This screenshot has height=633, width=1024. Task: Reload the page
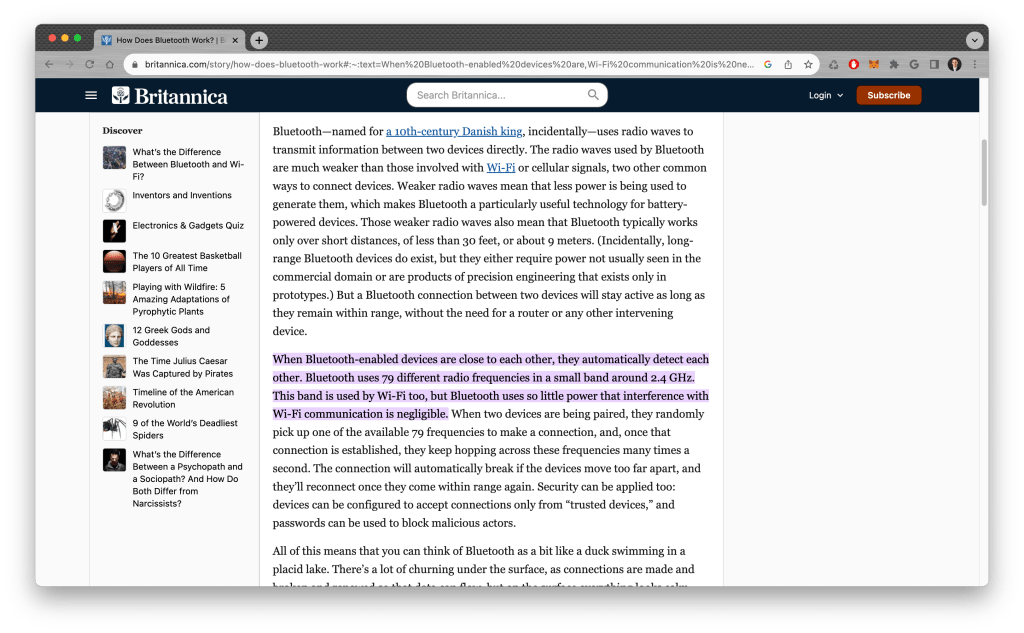point(90,64)
